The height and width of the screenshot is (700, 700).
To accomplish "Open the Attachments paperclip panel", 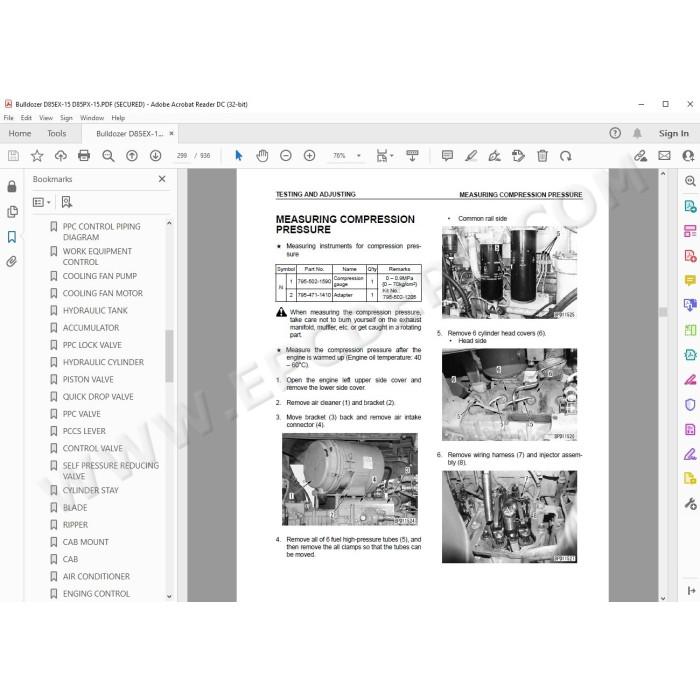I will pos(12,262).
